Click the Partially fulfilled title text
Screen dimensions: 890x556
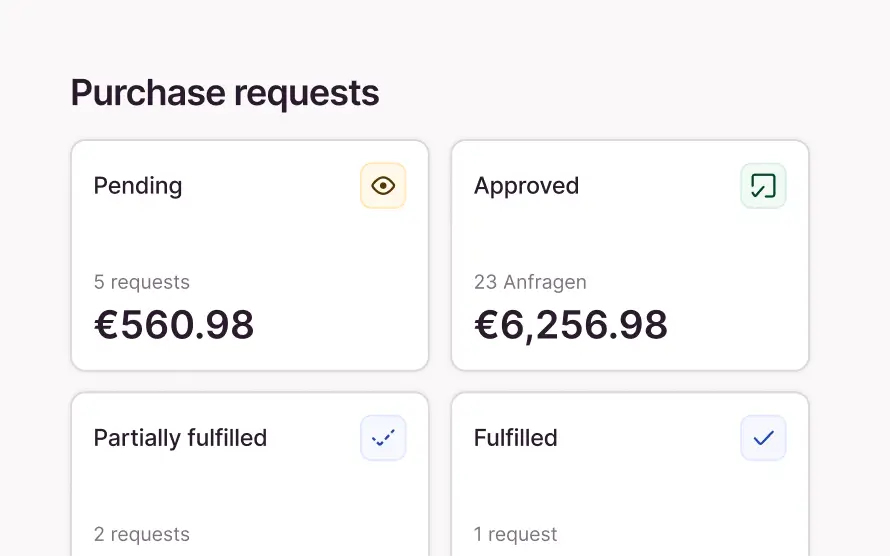(x=180, y=438)
